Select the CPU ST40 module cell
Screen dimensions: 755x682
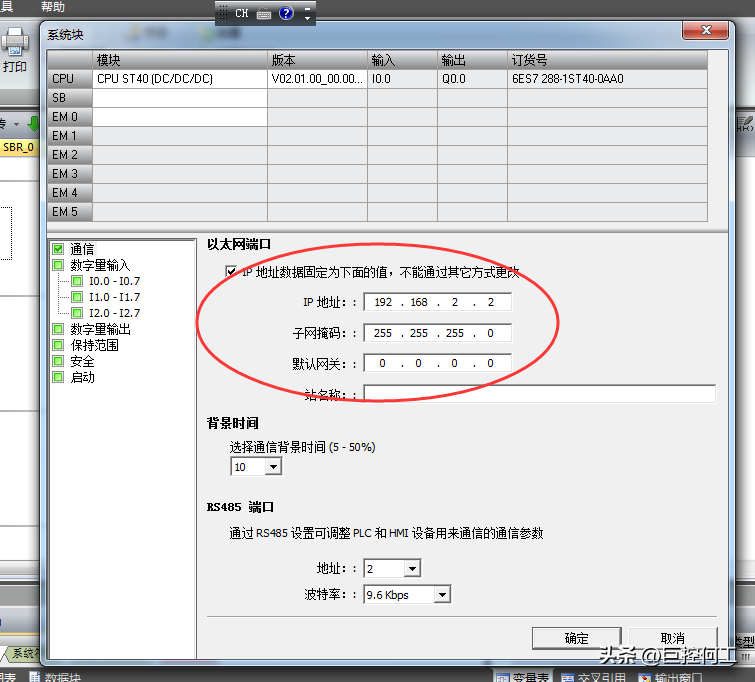[x=179, y=78]
